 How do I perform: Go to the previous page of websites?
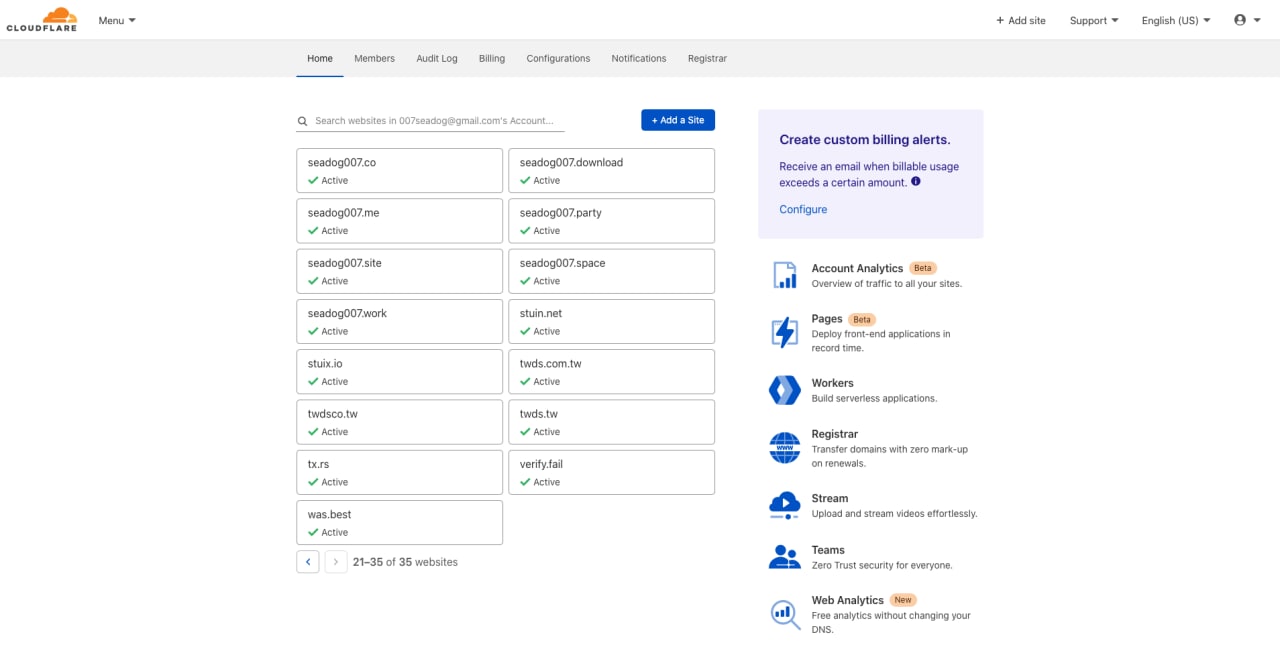[x=308, y=562]
